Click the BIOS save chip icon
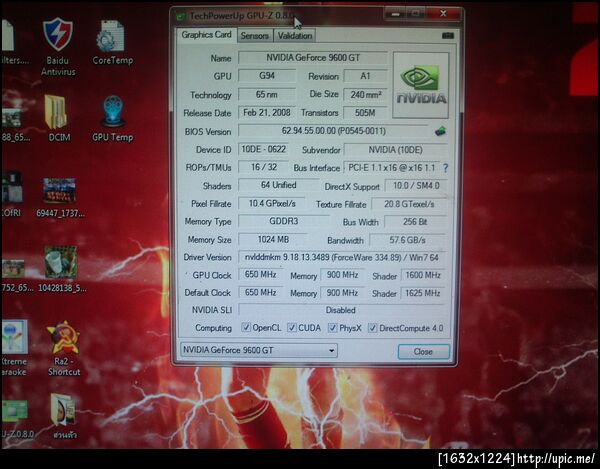Viewport: 600px width, 469px height. (440, 131)
